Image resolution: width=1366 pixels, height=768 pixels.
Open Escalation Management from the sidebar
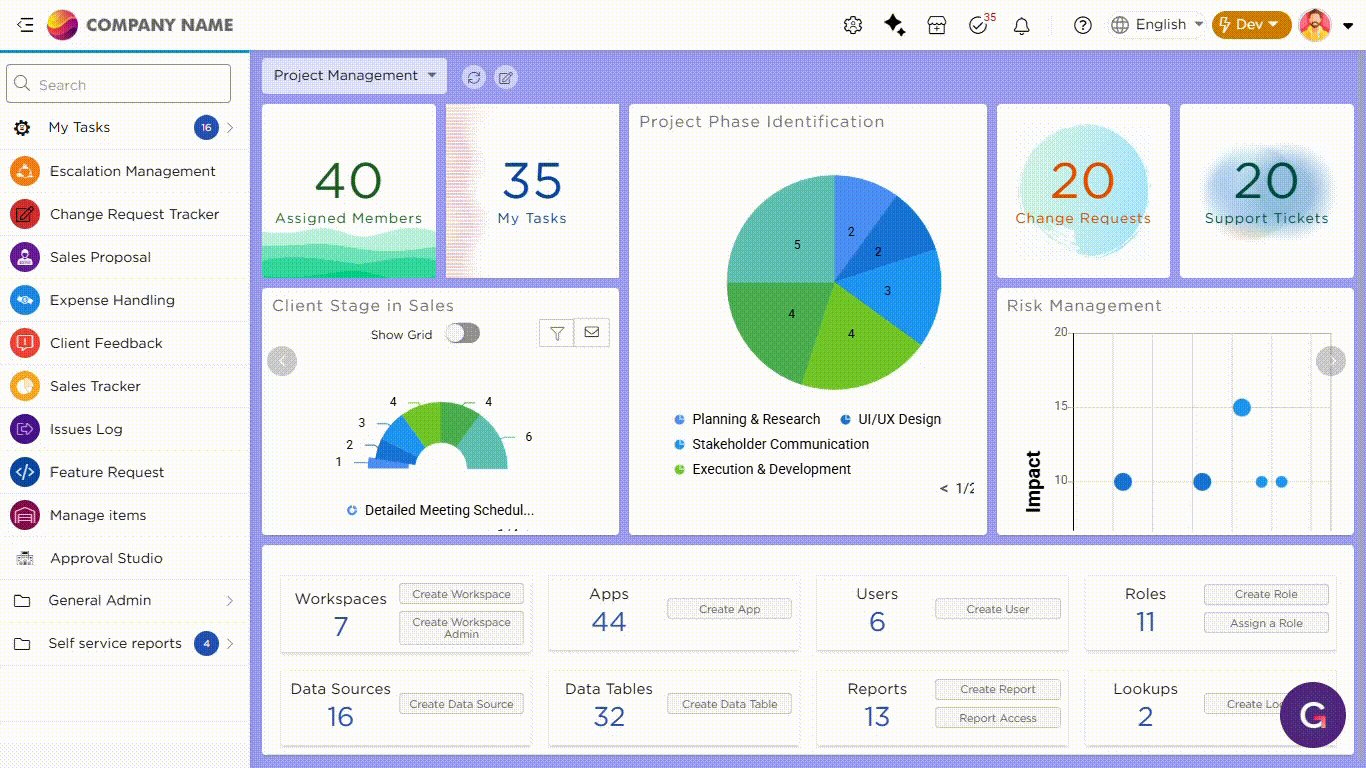(132, 172)
